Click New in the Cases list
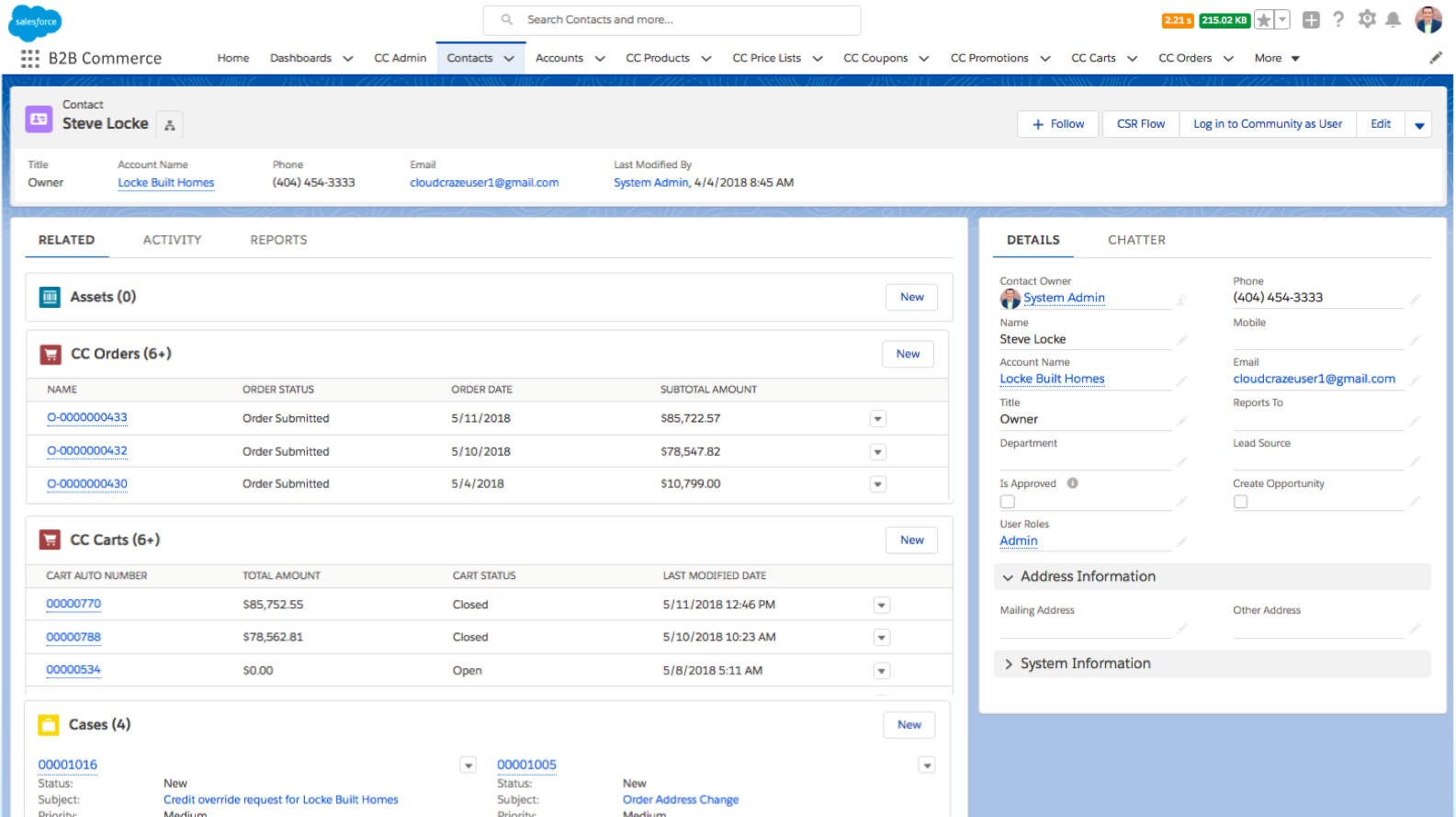This screenshot has width=1456, height=817. (909, 725)
